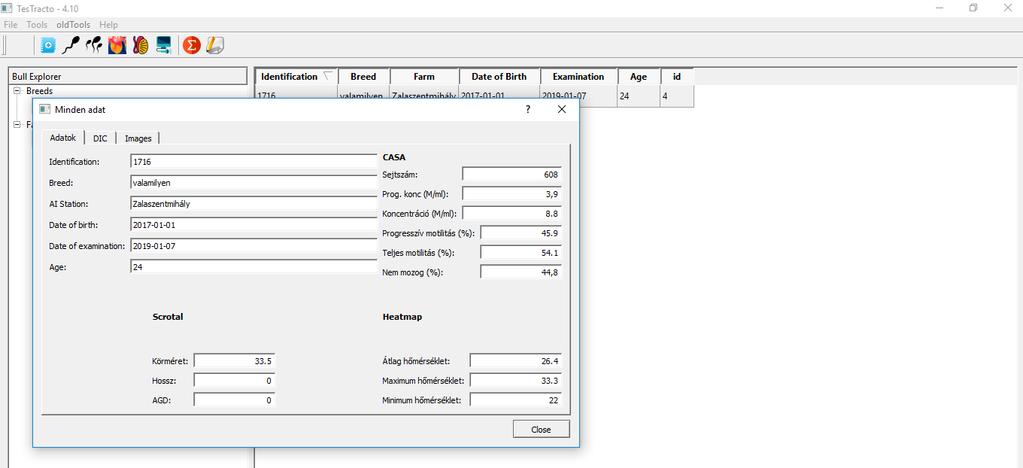Click the id column header

677,76
